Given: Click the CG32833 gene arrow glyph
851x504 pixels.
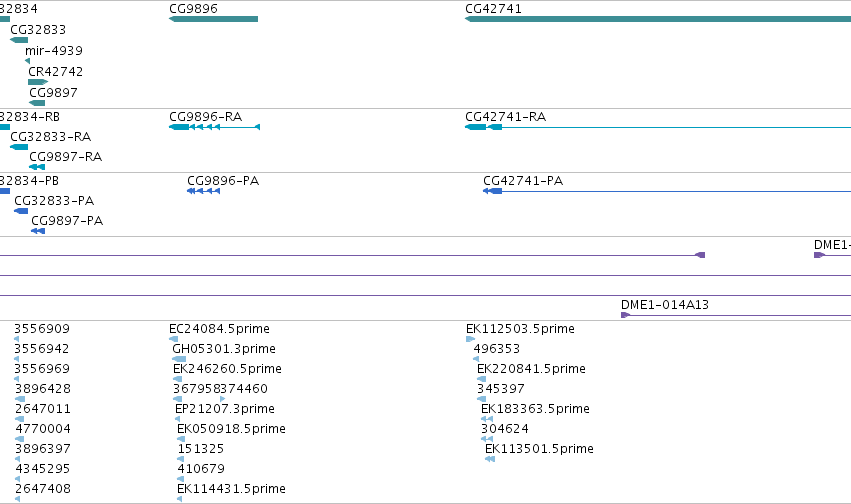Looking at the screenshot, I should click(19, 40).
